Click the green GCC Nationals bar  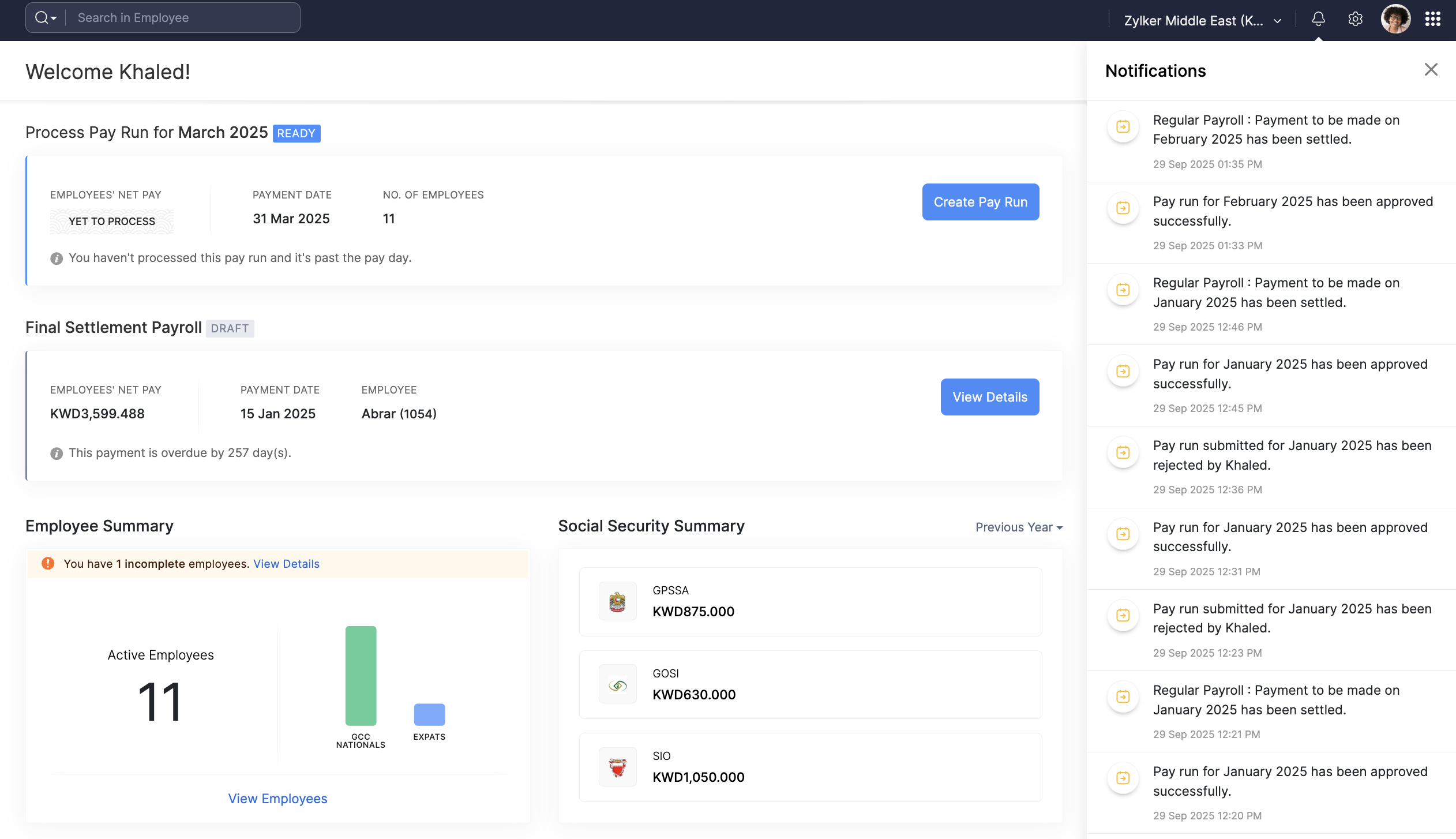361,675
